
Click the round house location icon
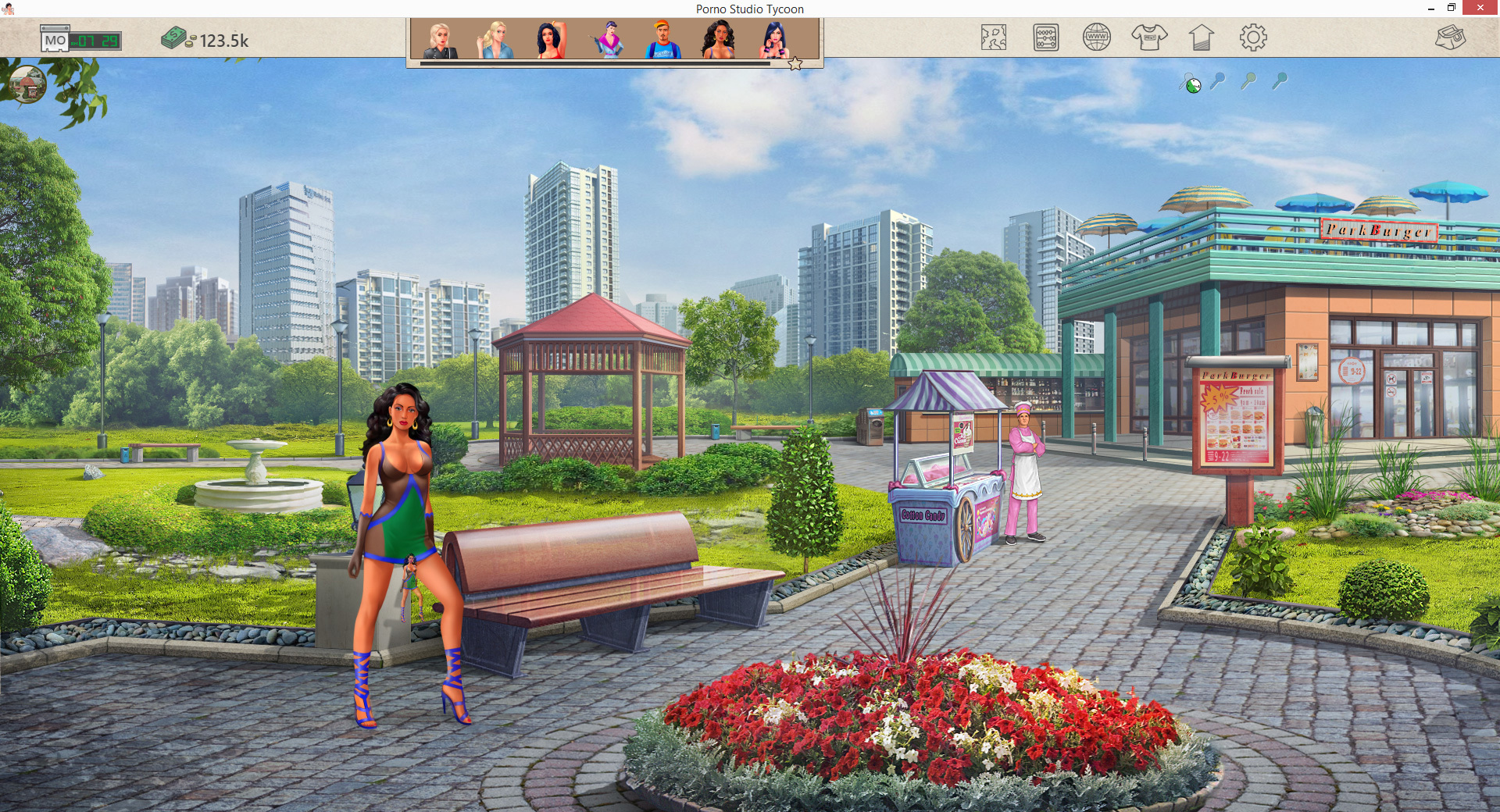coord(28,84)
